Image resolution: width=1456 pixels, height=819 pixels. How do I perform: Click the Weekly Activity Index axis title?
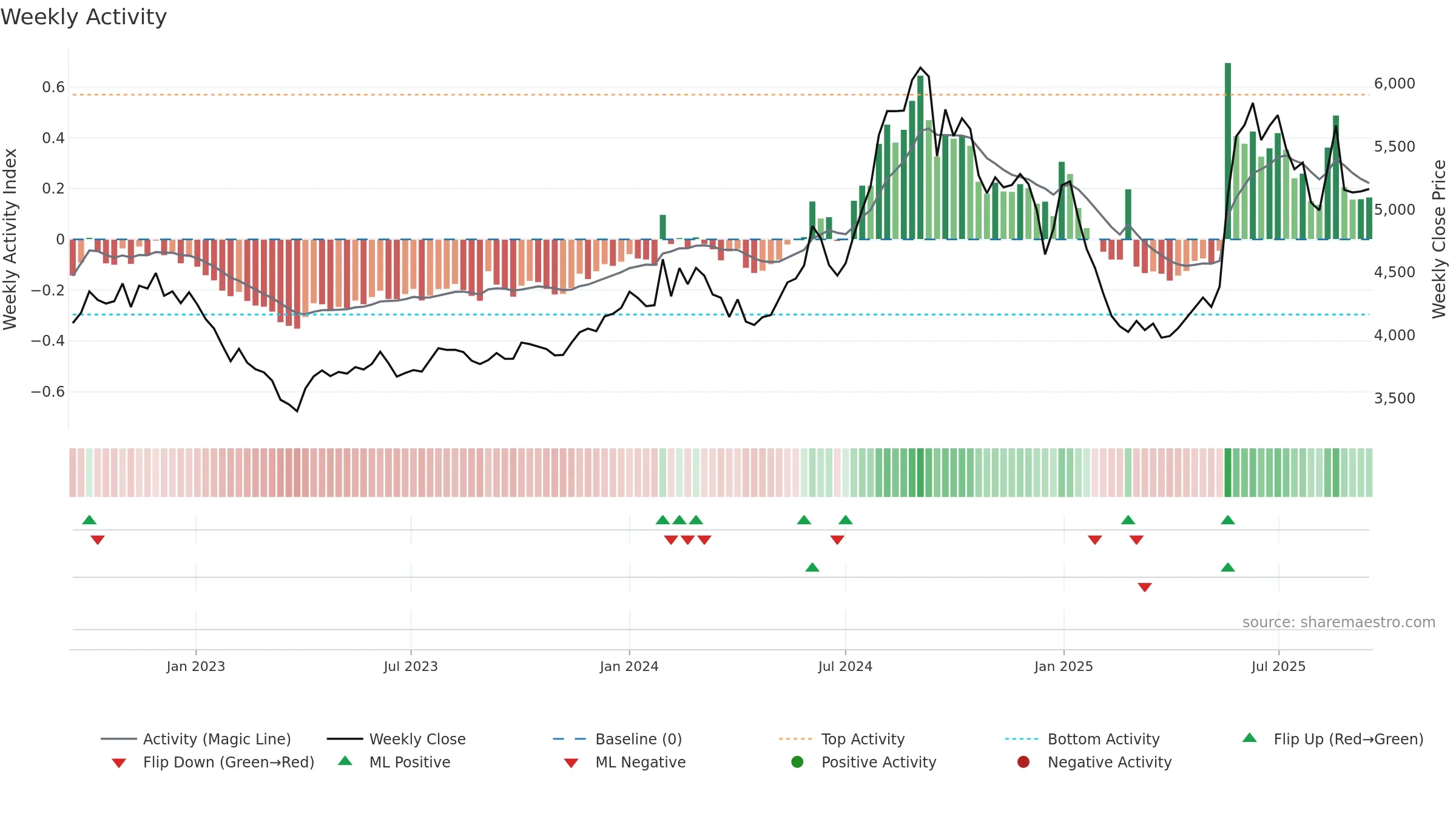pos(10,239)
